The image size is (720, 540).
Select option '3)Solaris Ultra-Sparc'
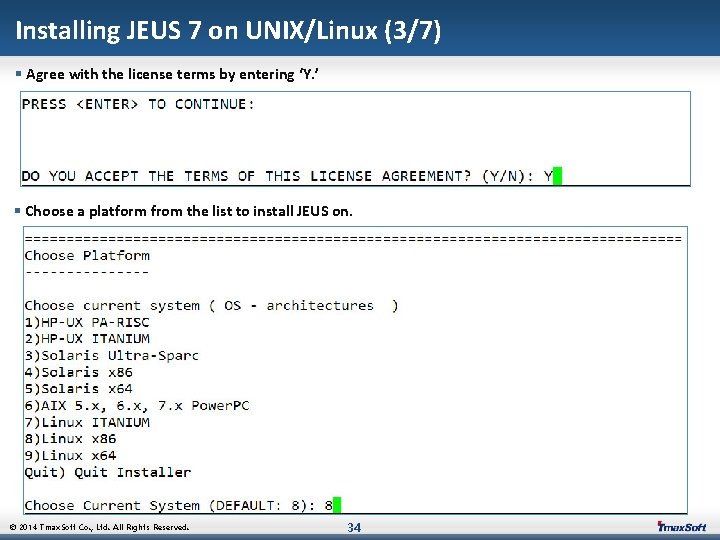[x=112, y=355]
